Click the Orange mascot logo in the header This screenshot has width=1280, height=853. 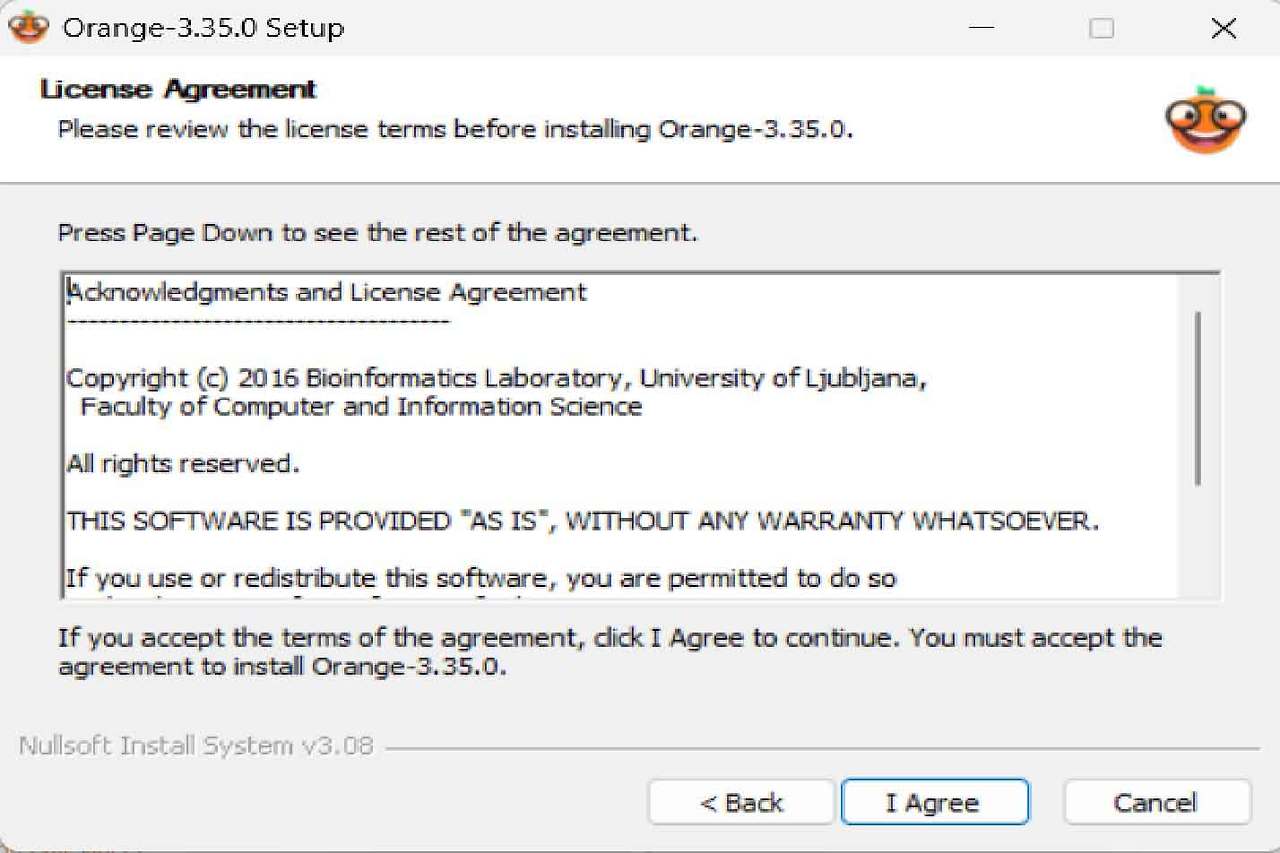1205,120
